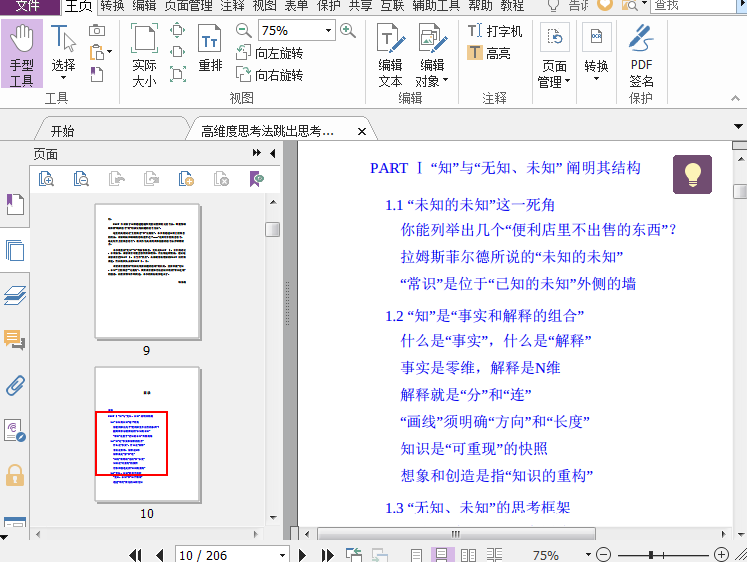
Task: Open the zoom percentage combo box
Action: pos(296,30)
